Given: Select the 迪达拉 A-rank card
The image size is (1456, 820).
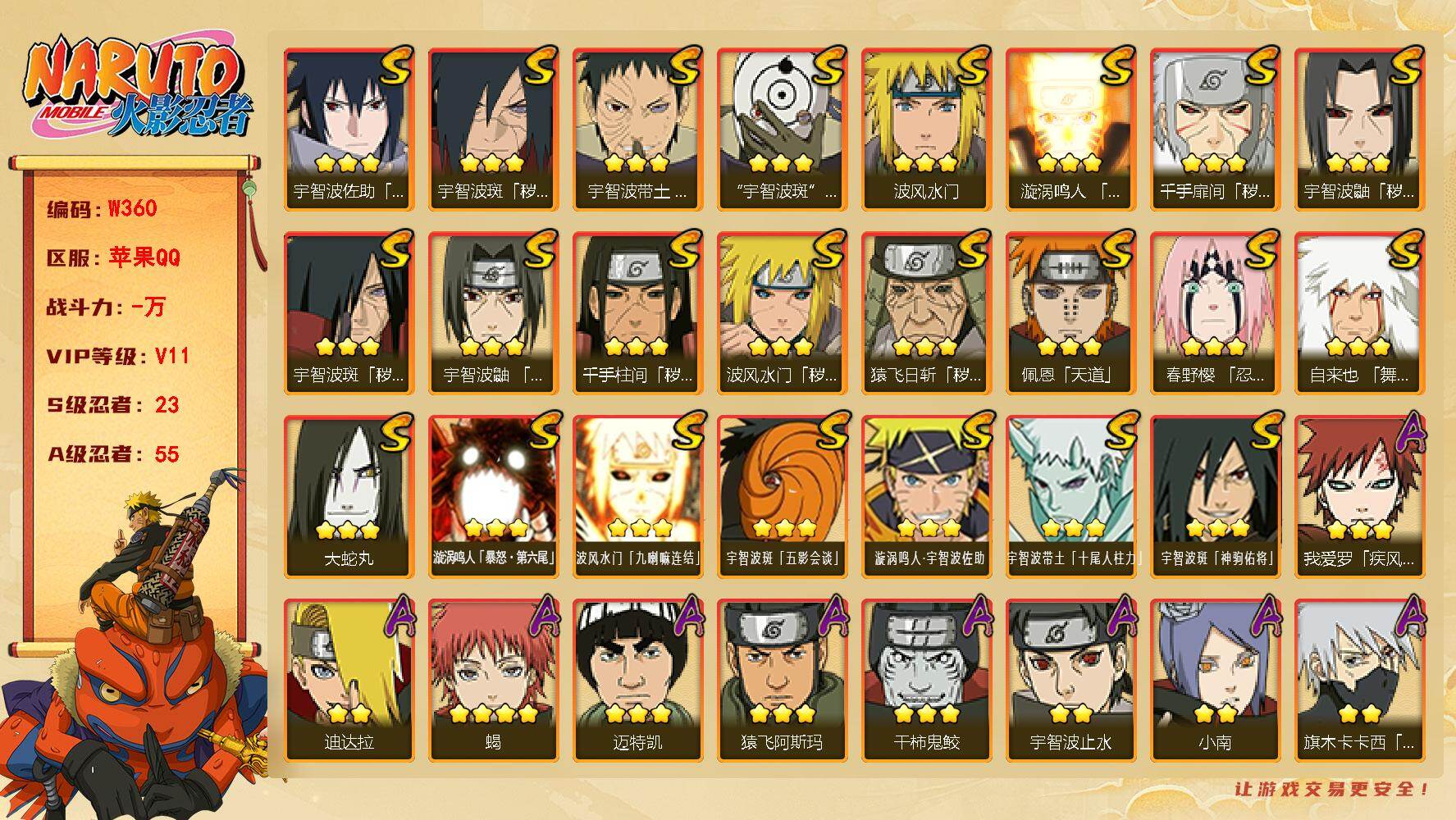Looking at the screenshot, I should click(x=349, y=681).
